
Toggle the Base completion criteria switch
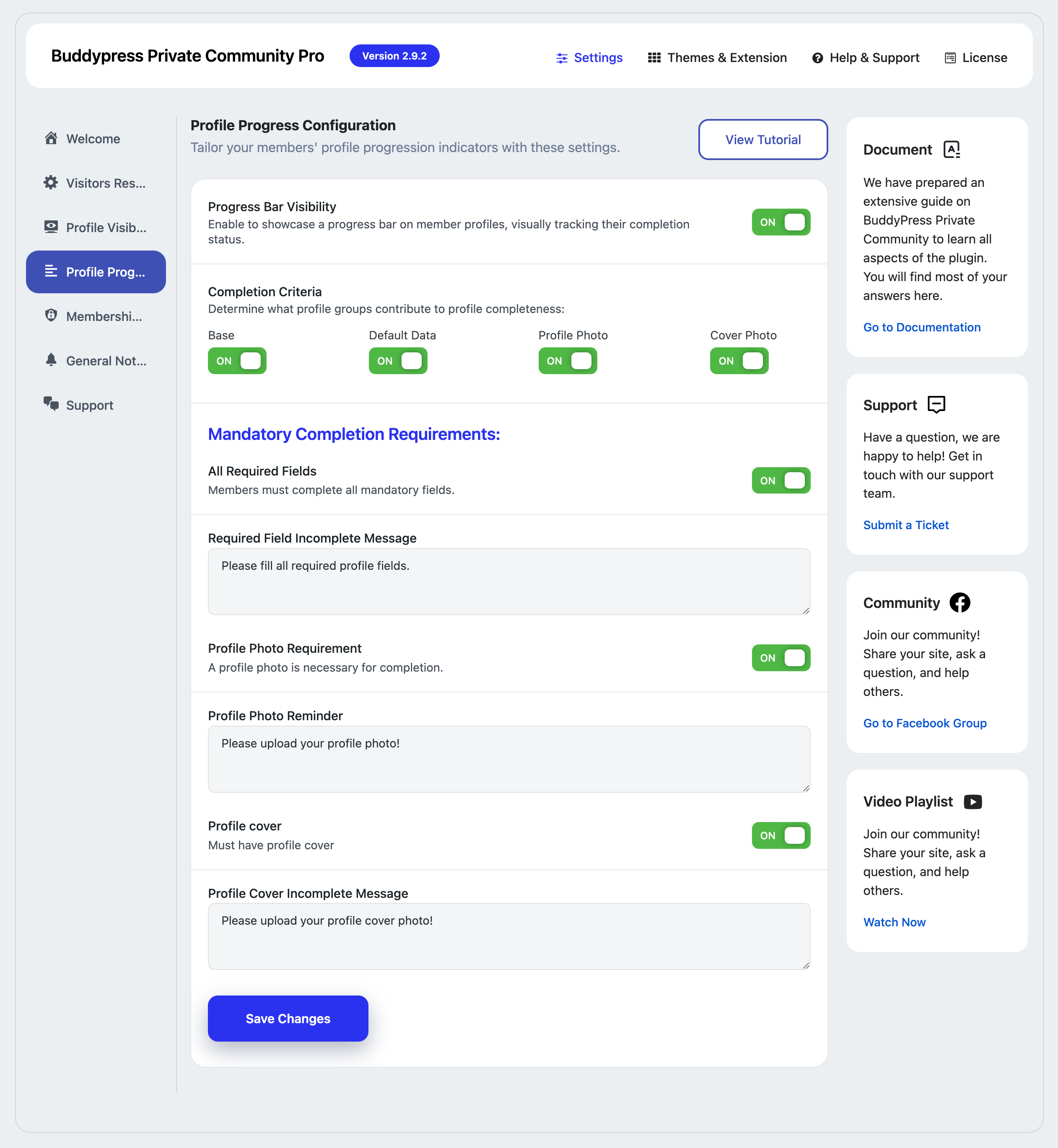(237, 361)
